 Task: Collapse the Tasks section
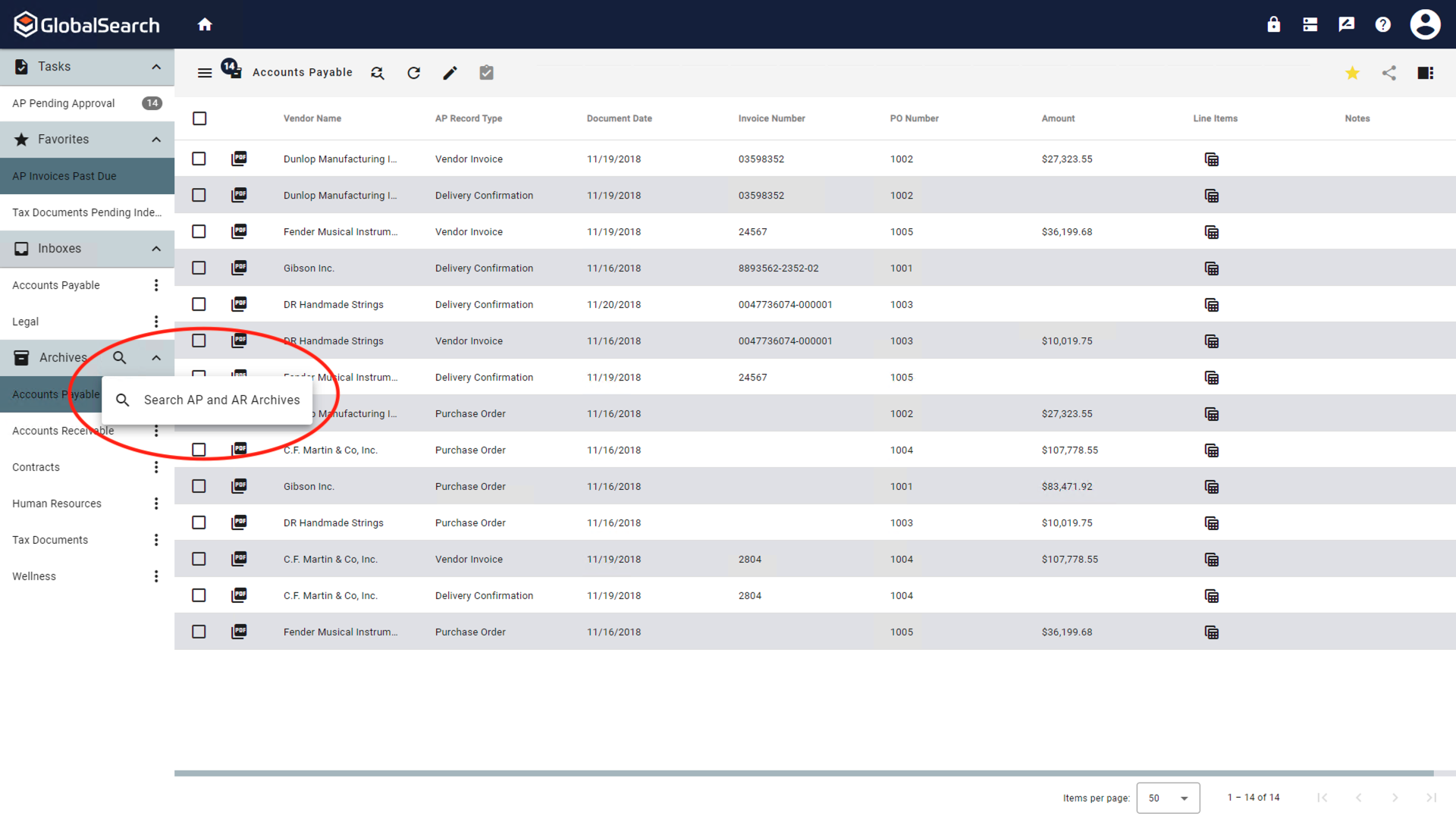tap(156, 67)
